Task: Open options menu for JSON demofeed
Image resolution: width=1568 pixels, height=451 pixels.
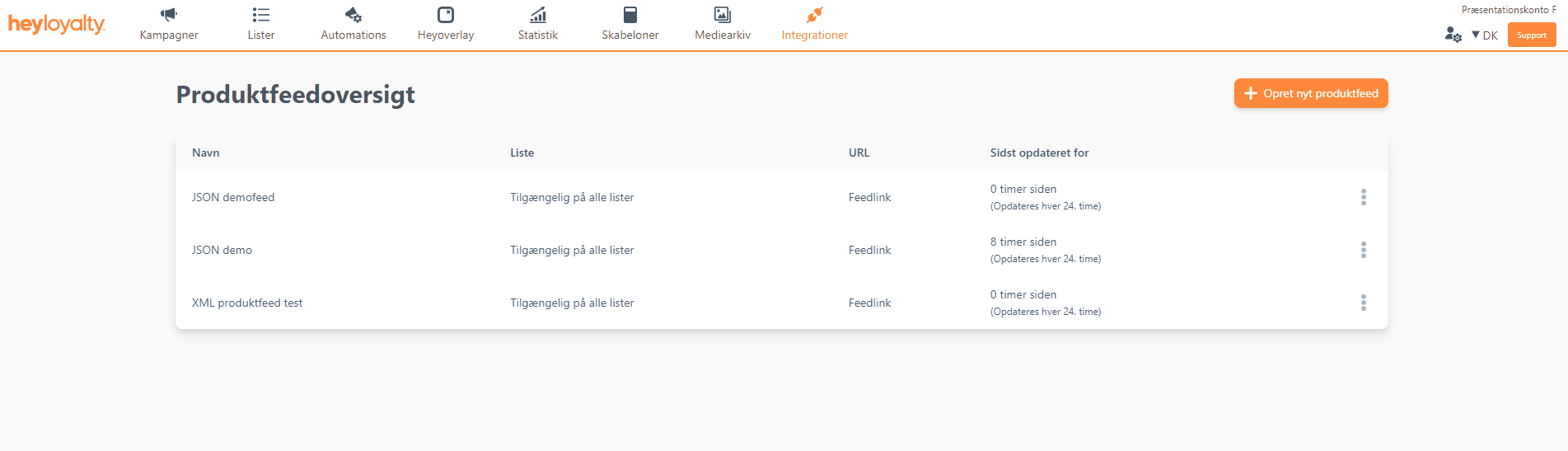Action: [x=1364, y=197]
